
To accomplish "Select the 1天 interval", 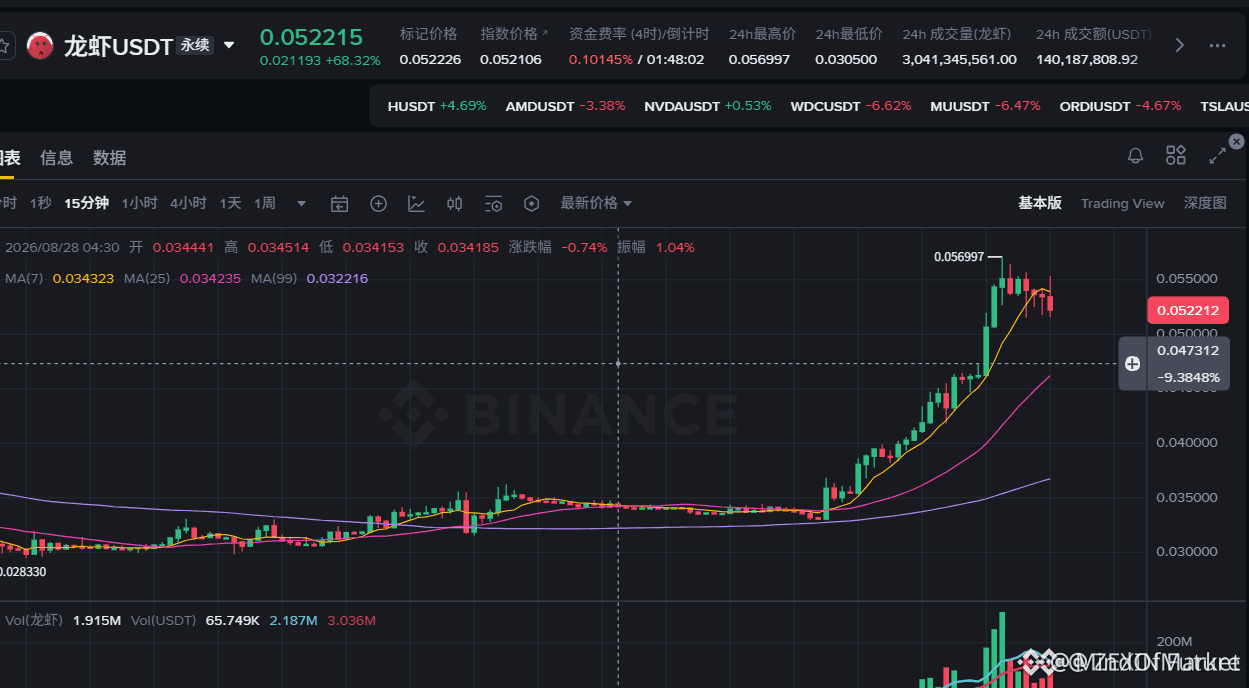I will 231,203.
